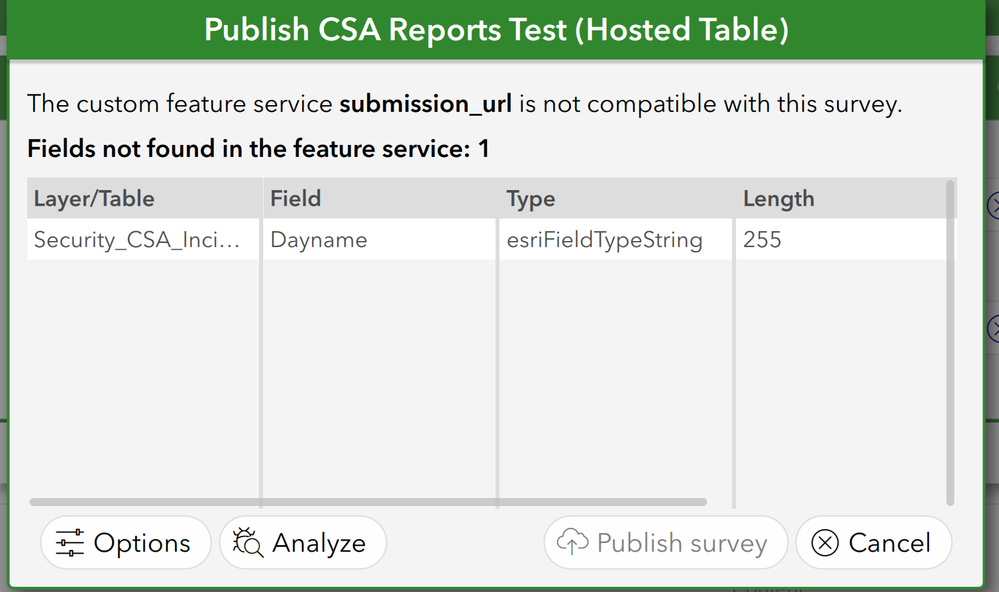Click the Field column header
This screenshot has width=999, height=592.
click(x=296, y=199)
